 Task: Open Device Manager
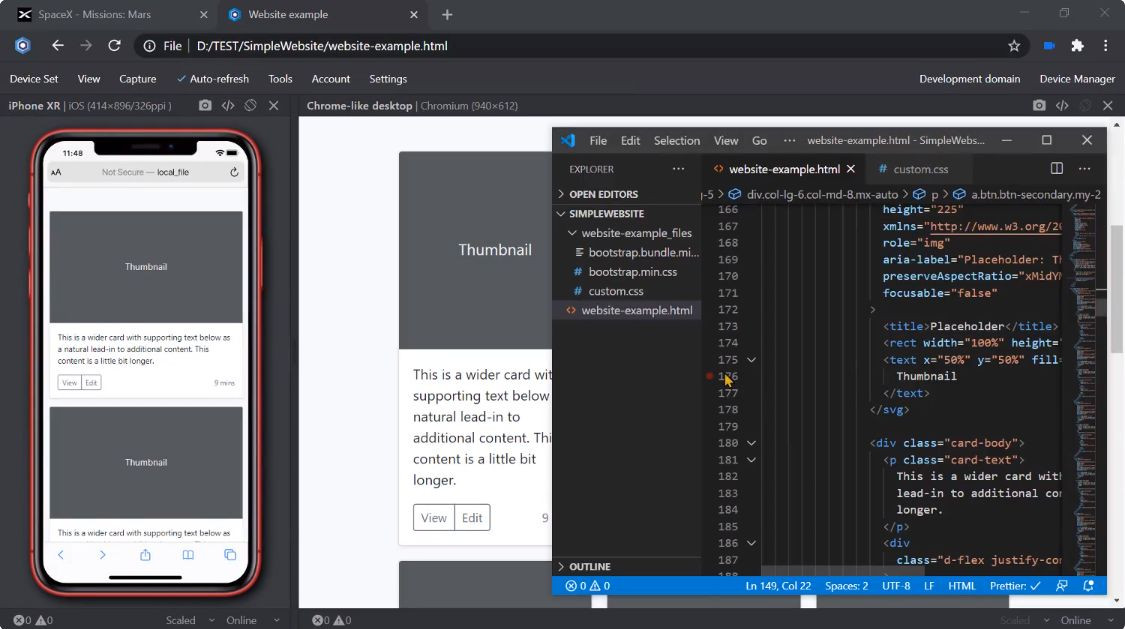click(x=1077, y=79)
